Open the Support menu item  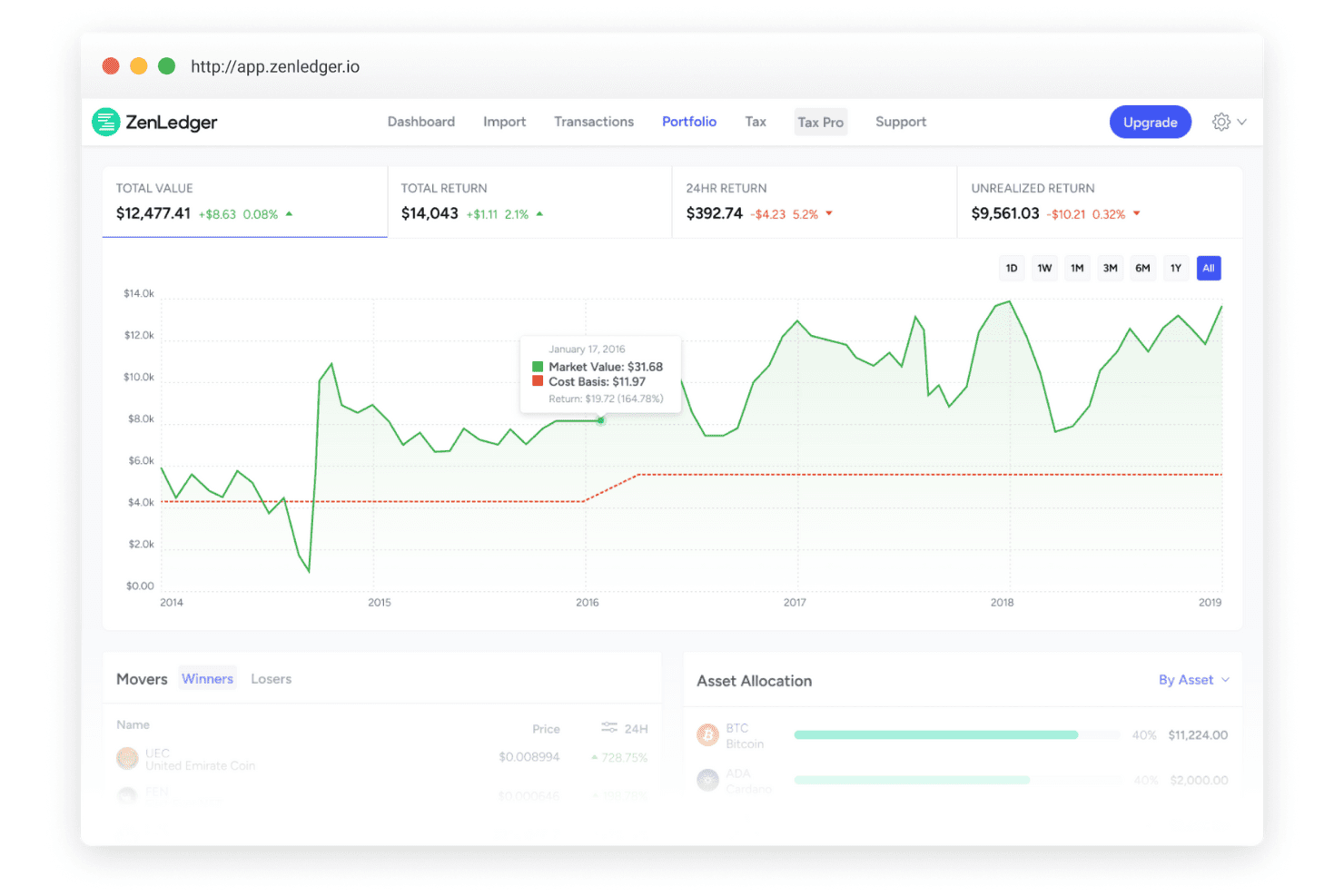(x=901, y=122)
